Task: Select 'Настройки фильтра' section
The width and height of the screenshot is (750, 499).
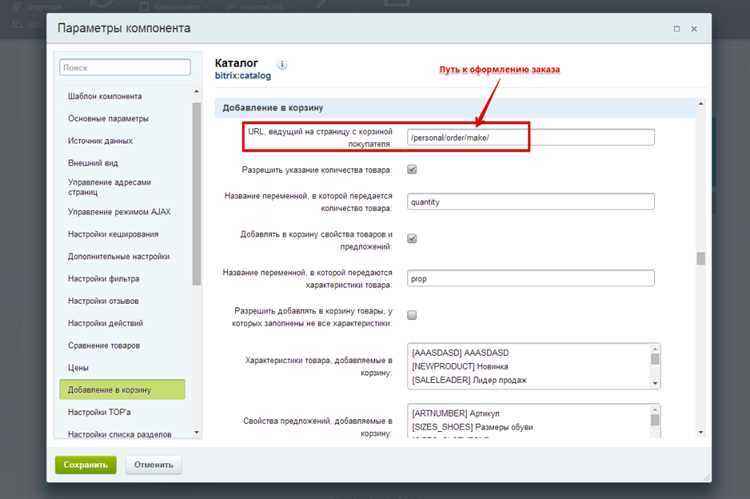Action: 103,278
